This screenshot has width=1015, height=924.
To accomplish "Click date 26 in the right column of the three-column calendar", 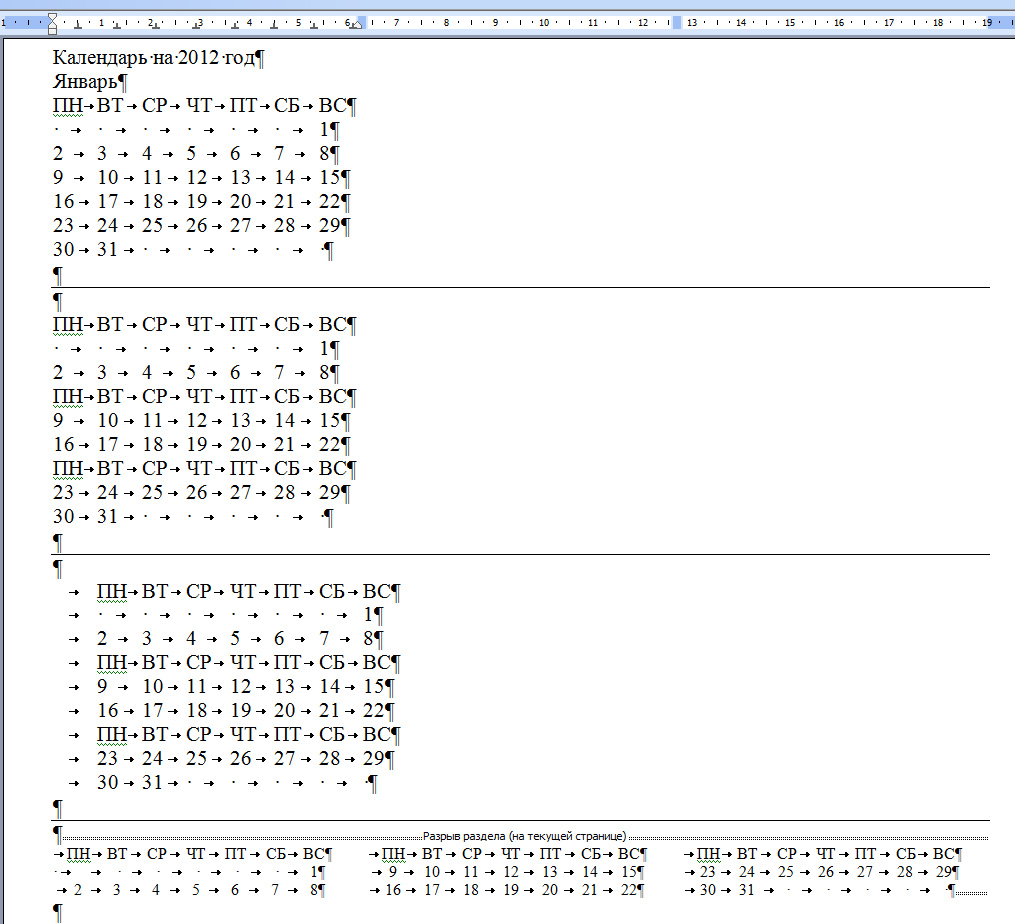I will [x=826, y=872].
